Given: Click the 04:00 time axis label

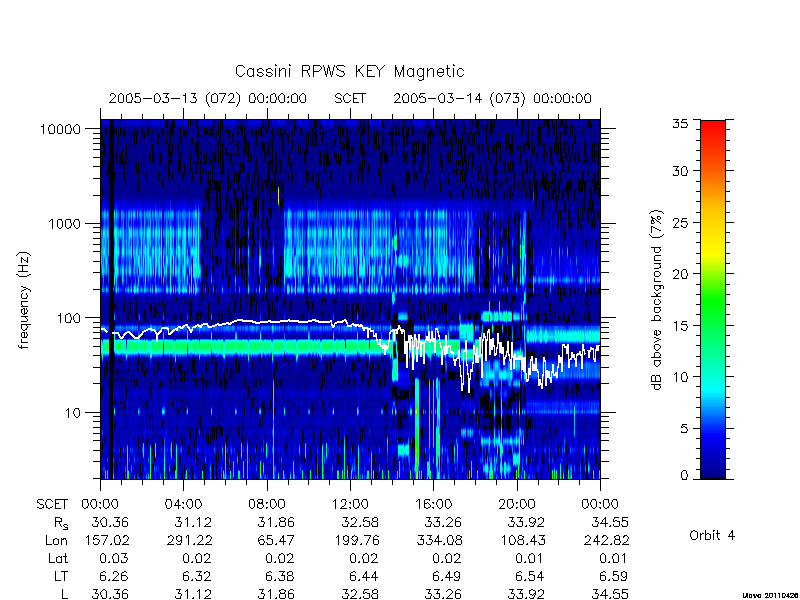Looking at the screenshot, I should (x=183, y=505).
